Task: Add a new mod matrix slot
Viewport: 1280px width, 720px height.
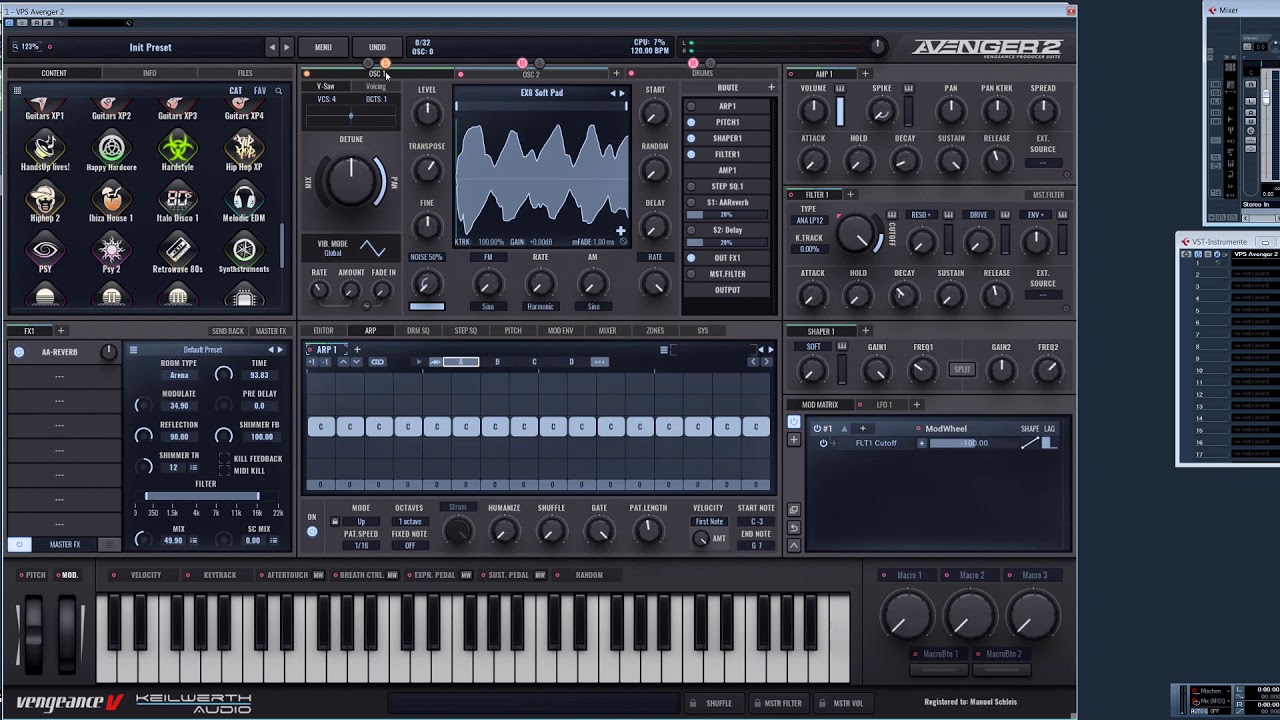Action: click(x=794, y=440)
